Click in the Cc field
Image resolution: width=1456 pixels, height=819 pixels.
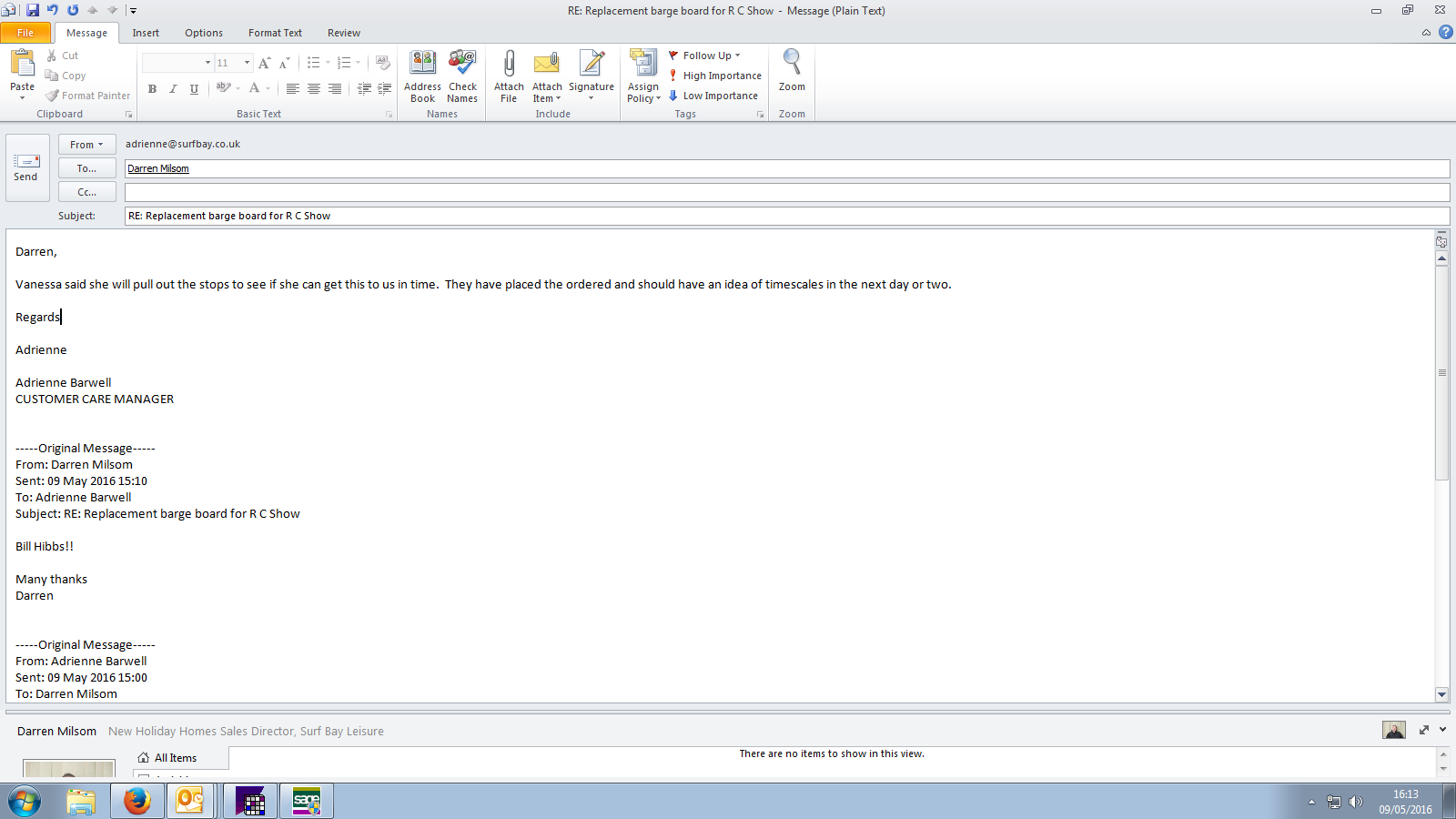[787, 192]
